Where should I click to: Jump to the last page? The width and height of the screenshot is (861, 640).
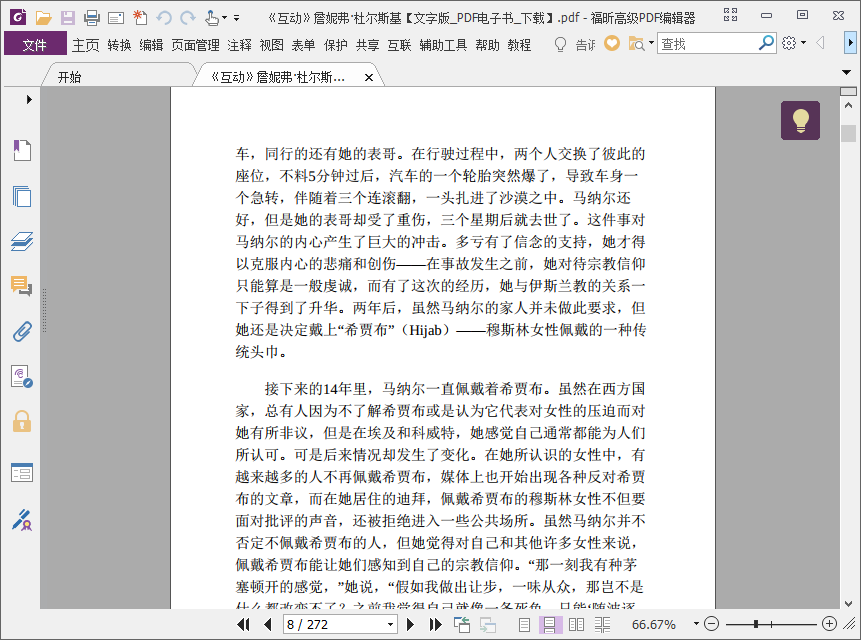coord(435,624)
